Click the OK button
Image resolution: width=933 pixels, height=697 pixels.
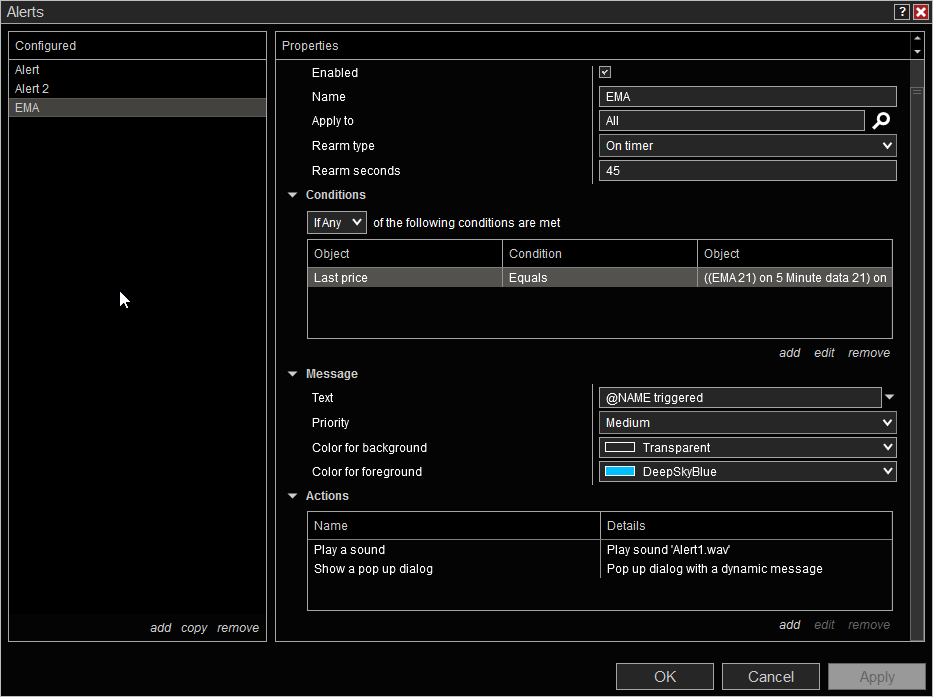pos(665,677)
